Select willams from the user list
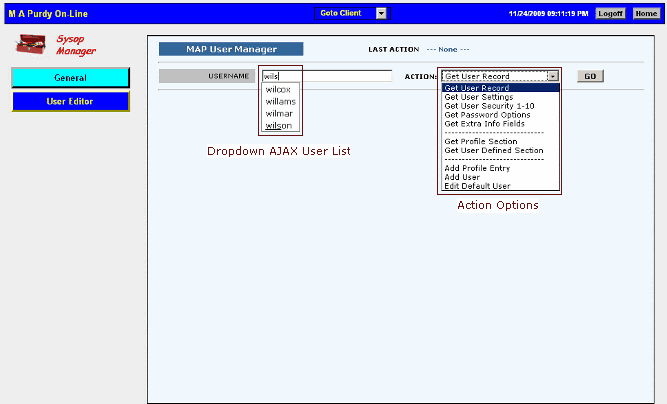The image size is (667, 404). (281, 101)
